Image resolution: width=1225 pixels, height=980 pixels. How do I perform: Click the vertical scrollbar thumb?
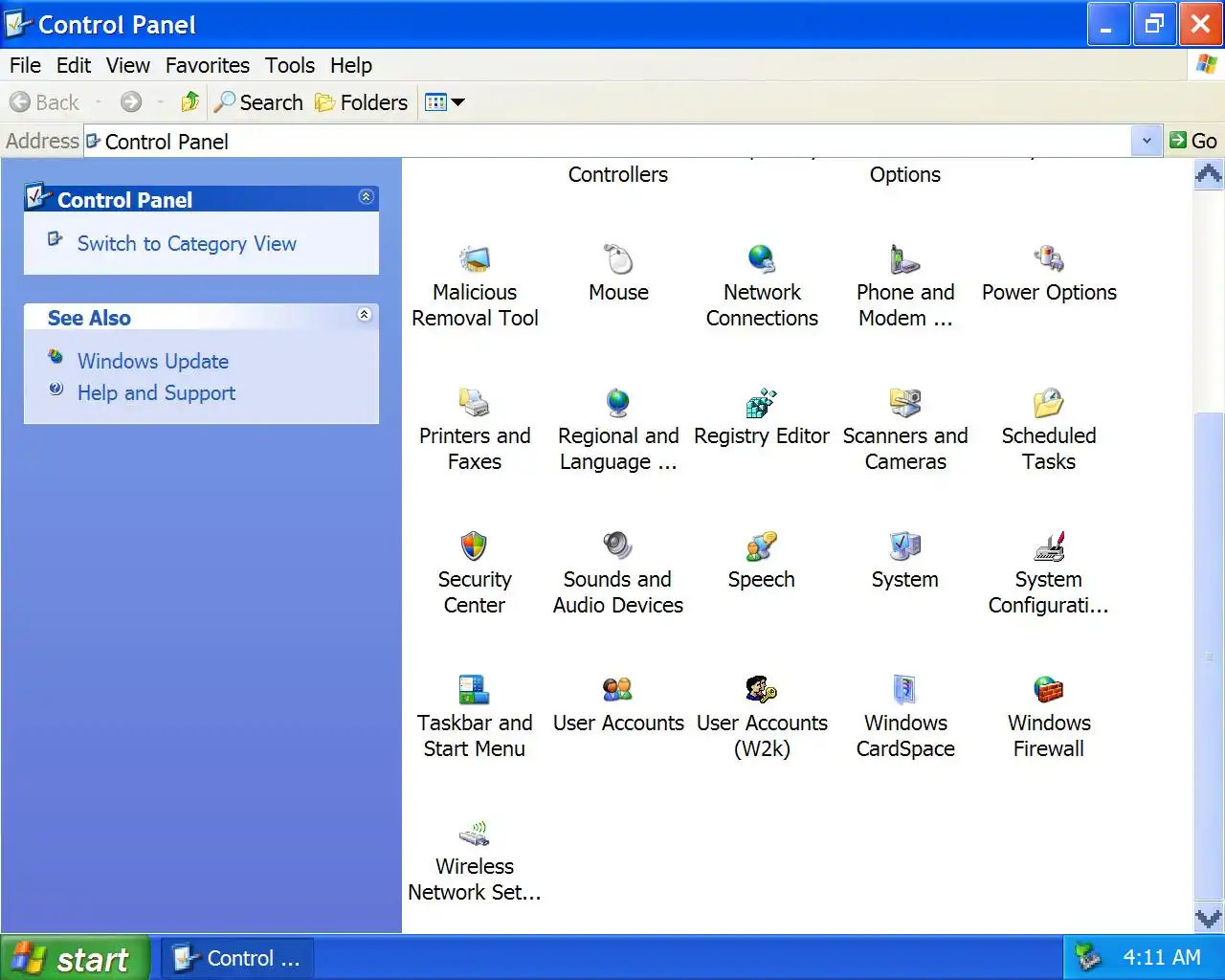click(1209, 656)
